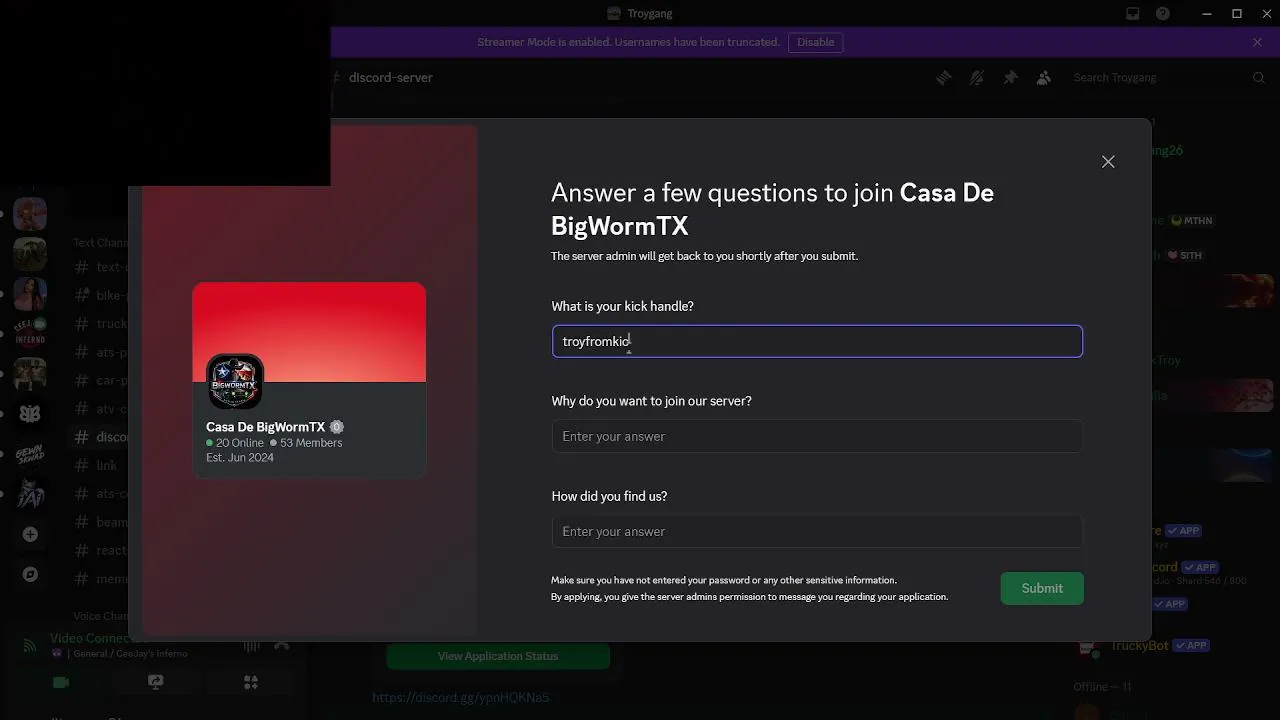Select TruckyBot in the member list

1139,646
